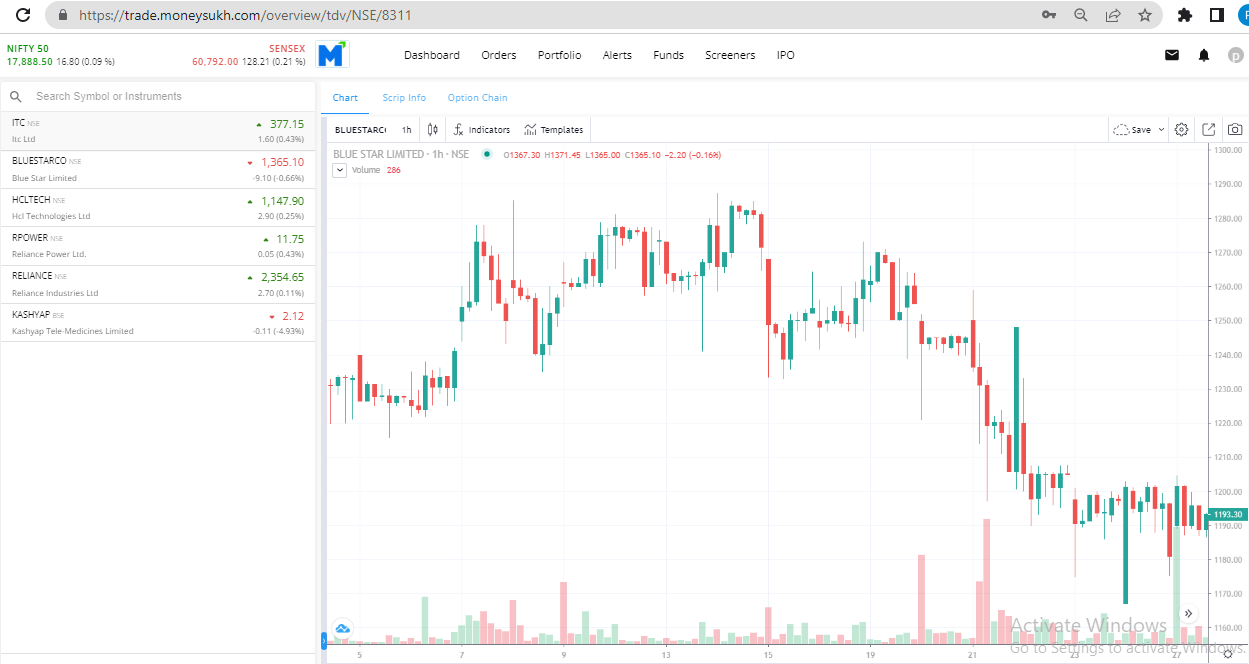
Task: Select the RPOWER watchlist row
Action: (x=157, y=246)
